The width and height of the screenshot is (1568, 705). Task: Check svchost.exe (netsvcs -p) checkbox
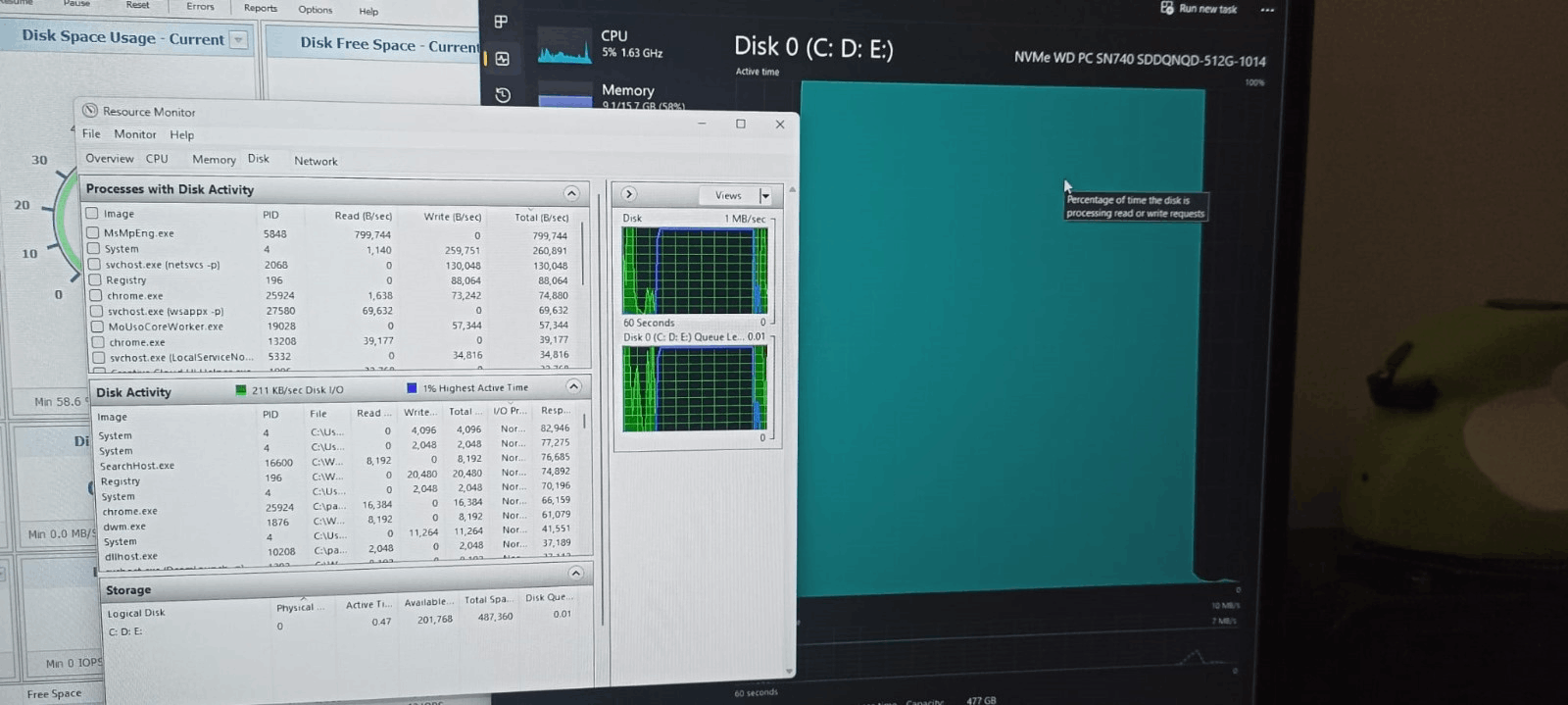click(x=94, y=264)
